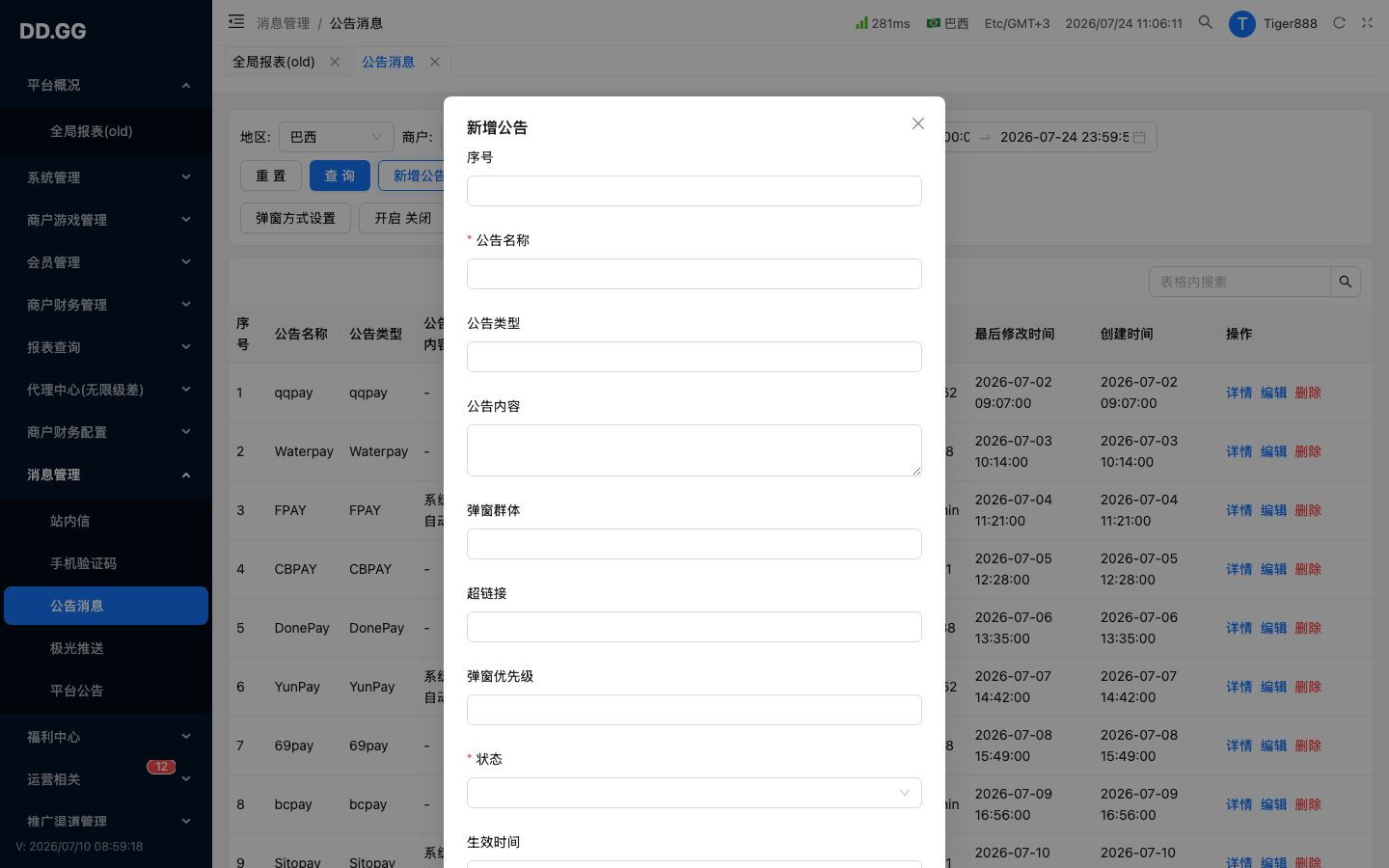
Task: Open 详情 for 69pay row
Action: click(1239, 746)
